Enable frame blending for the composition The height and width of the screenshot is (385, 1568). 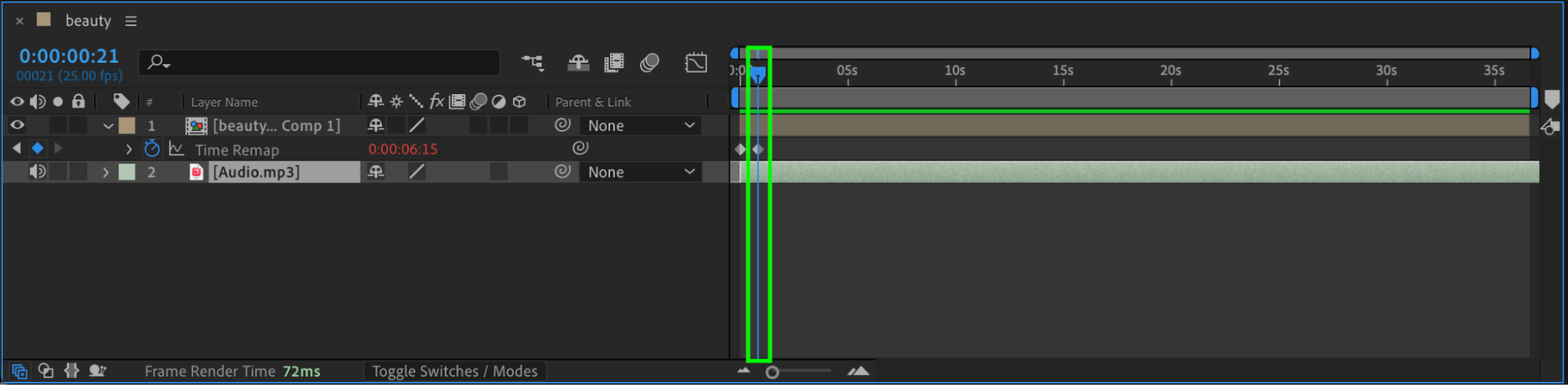pos(614,63)
